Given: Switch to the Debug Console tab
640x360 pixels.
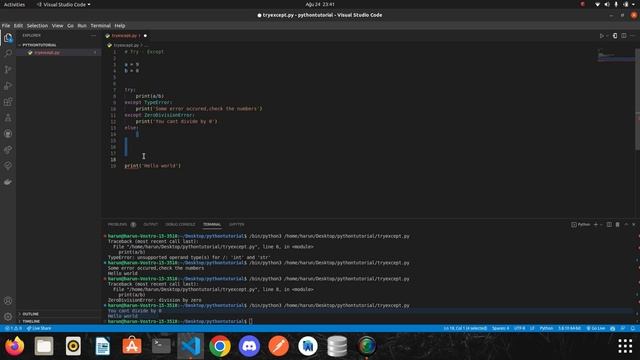Looking at the screenshot, I should point(180,224).
